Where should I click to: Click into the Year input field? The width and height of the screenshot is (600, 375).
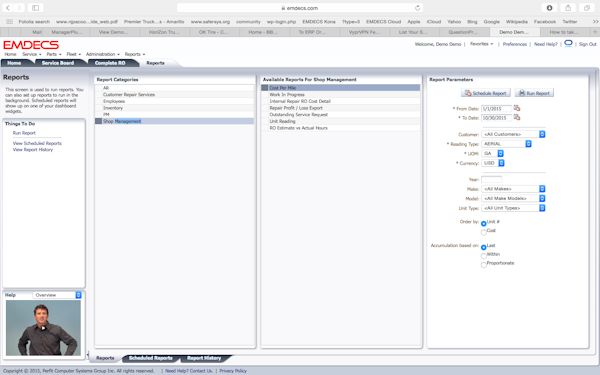click(491, 179)
